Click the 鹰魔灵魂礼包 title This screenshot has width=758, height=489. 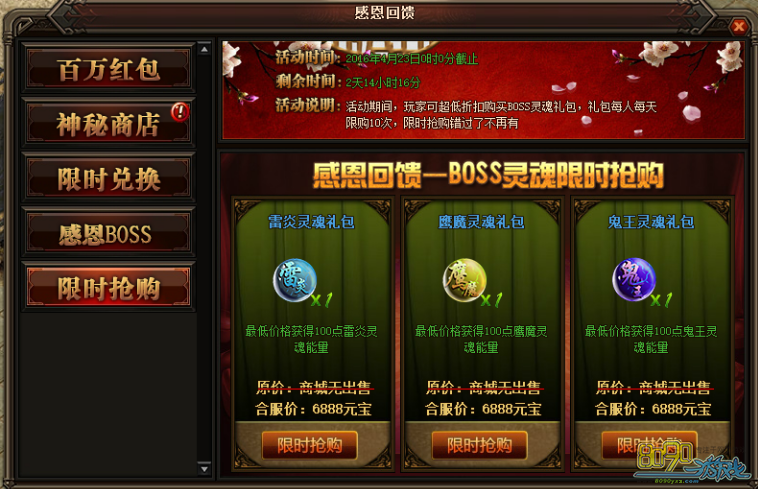pyautogui.click(x=481, y=222)
